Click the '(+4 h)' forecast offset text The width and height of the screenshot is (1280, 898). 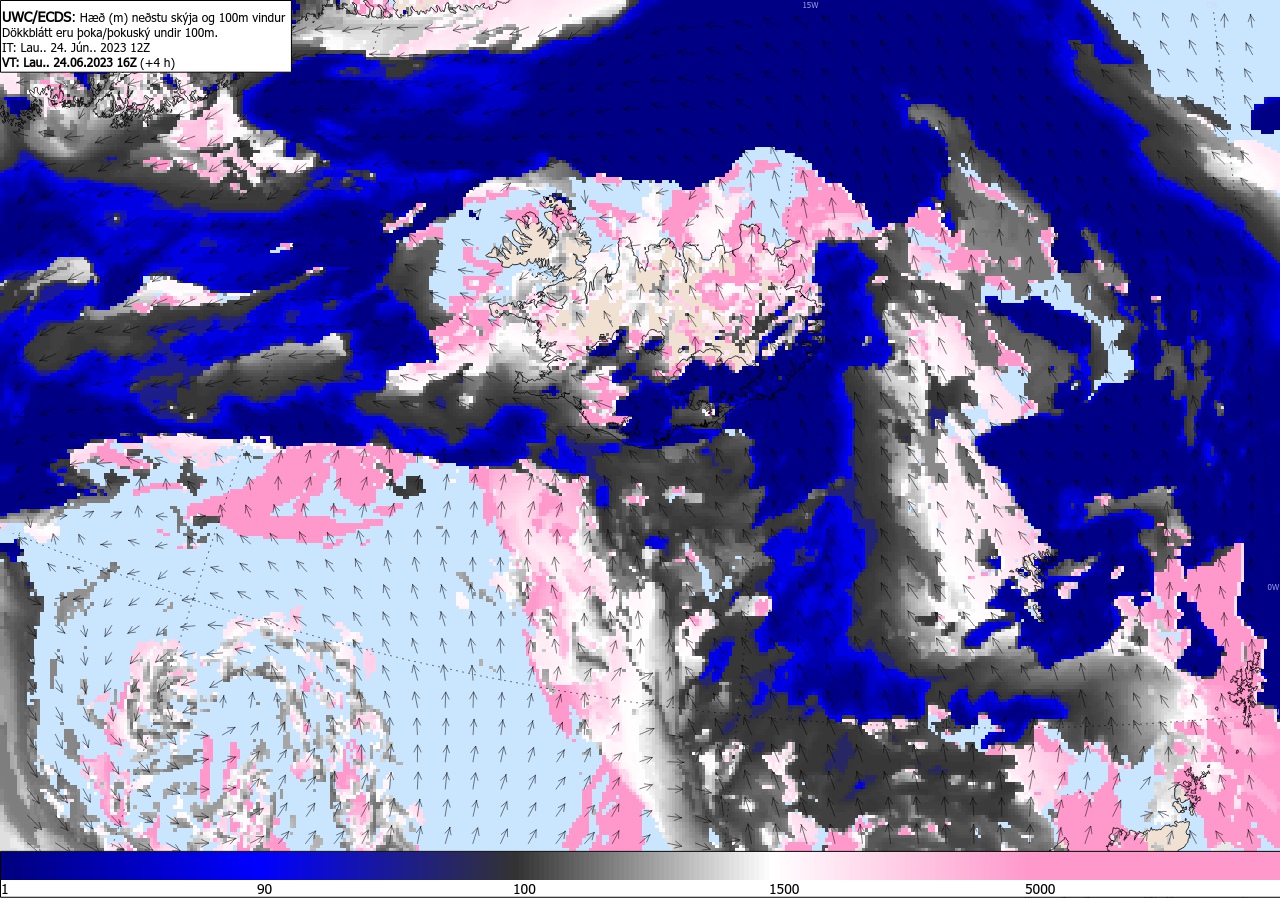[x=157, y=62]
